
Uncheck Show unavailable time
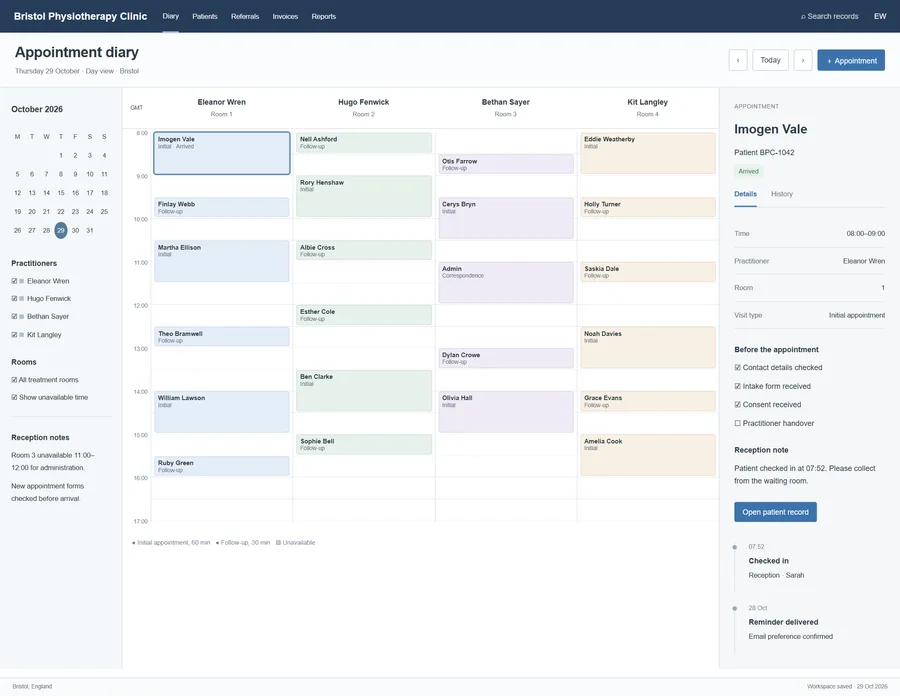pos(14,397)
